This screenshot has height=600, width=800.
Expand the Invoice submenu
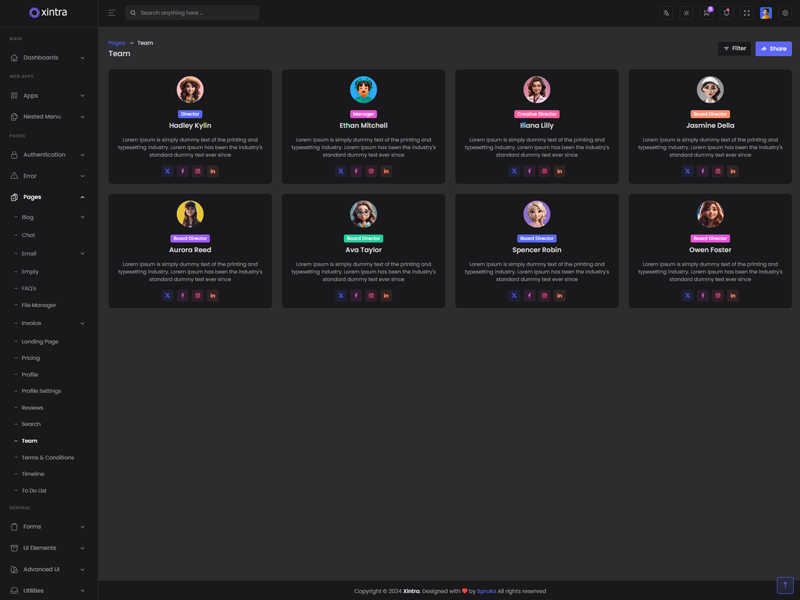coord(48,323)
